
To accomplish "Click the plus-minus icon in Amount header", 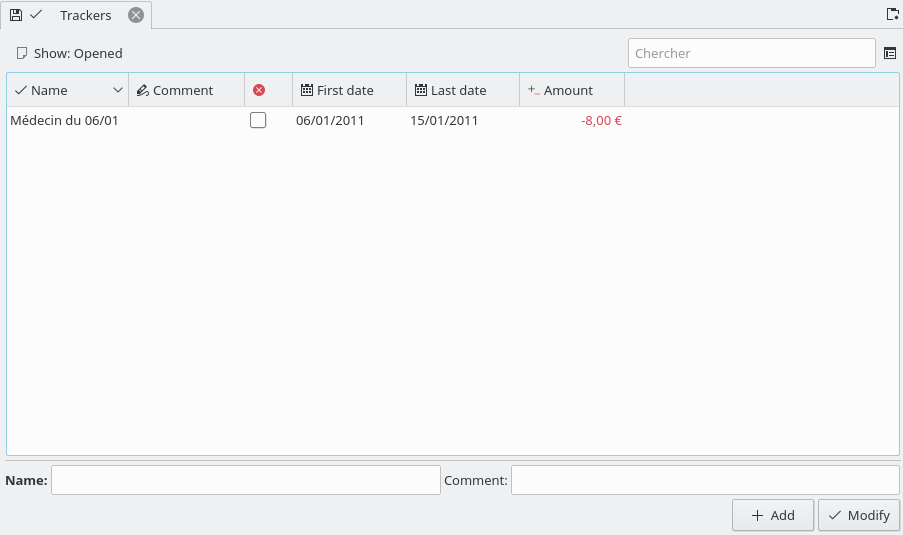I will click(x=534, y=90).
